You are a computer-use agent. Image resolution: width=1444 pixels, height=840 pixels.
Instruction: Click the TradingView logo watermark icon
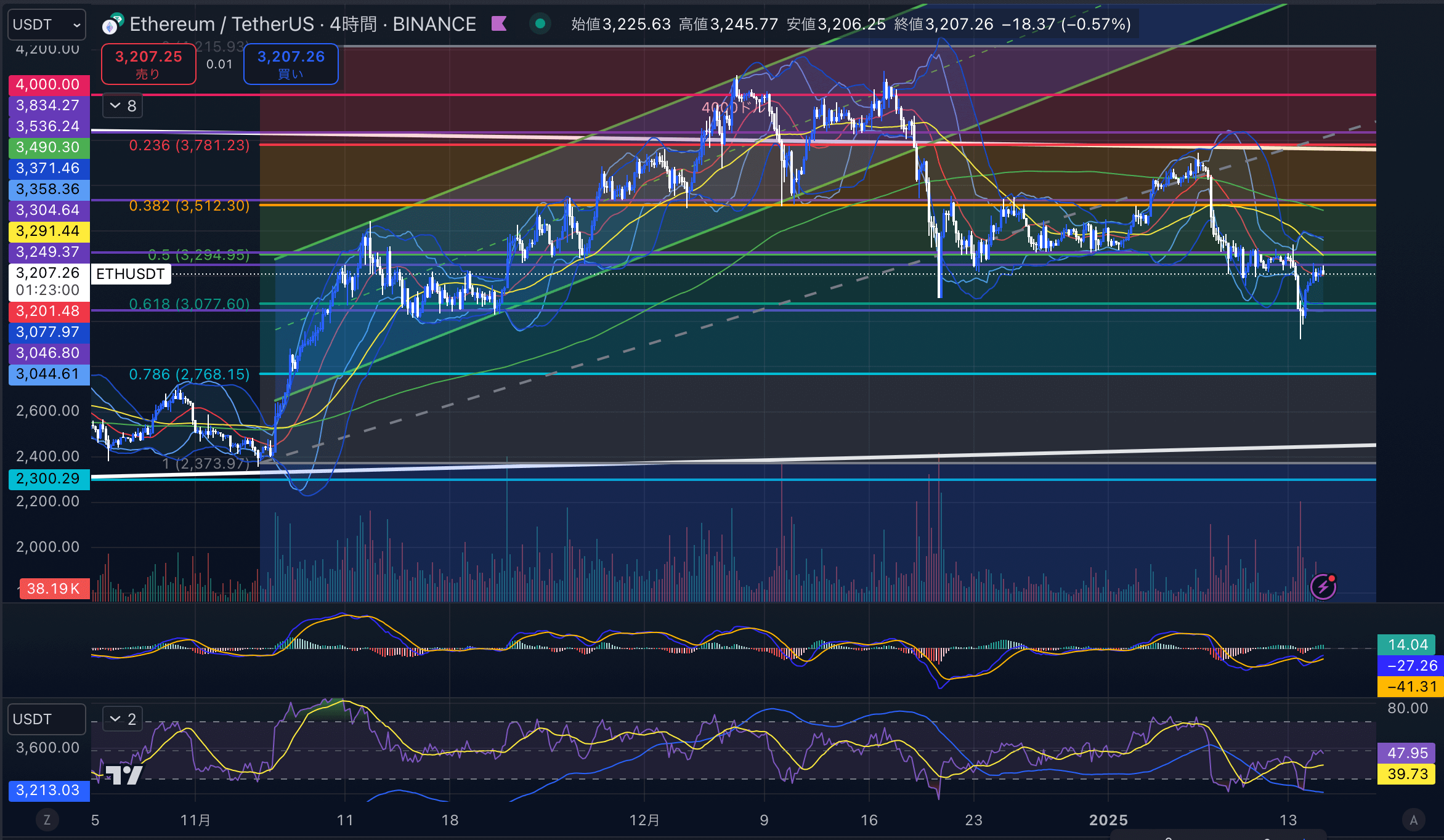point(123,774)
